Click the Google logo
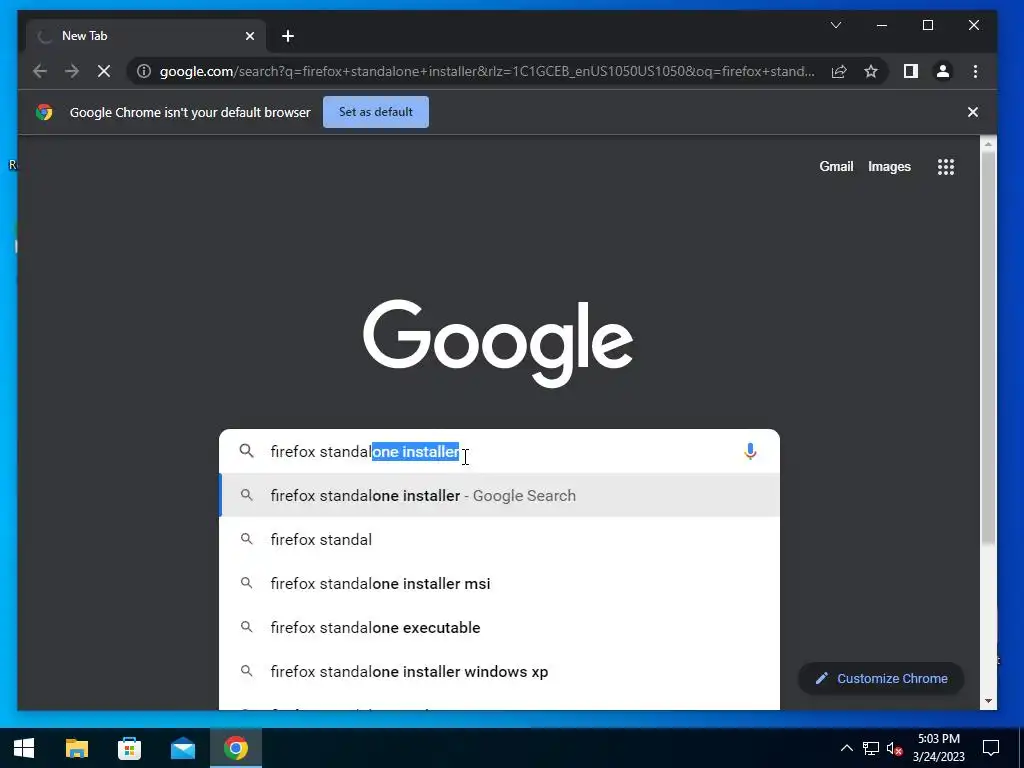 coord(498,343)
